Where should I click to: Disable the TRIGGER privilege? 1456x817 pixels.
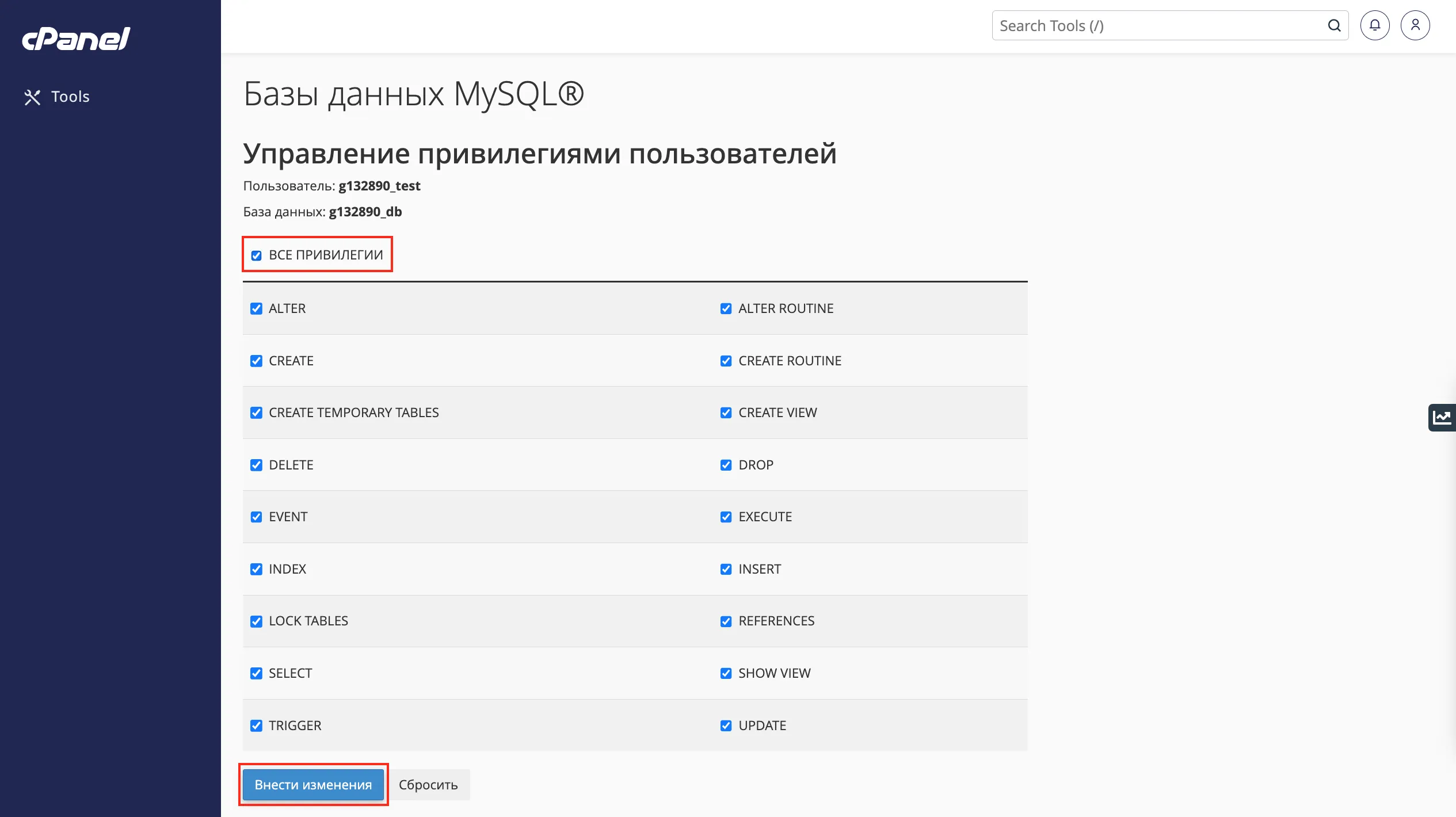click(x=256, y=726)
